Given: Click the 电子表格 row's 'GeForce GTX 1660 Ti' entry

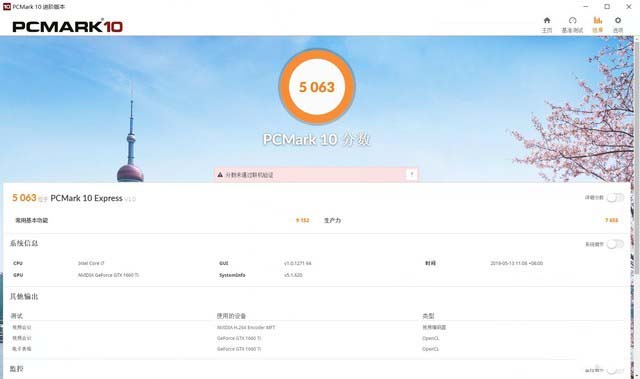Looking at the screenshot, I should tap(239, 349).
